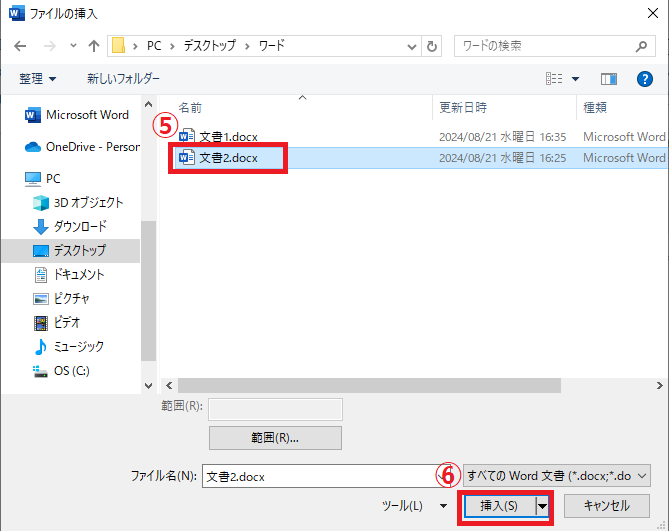
Task: Open help with the question mark
Action: pyautogui.click(x=645, y=79)
